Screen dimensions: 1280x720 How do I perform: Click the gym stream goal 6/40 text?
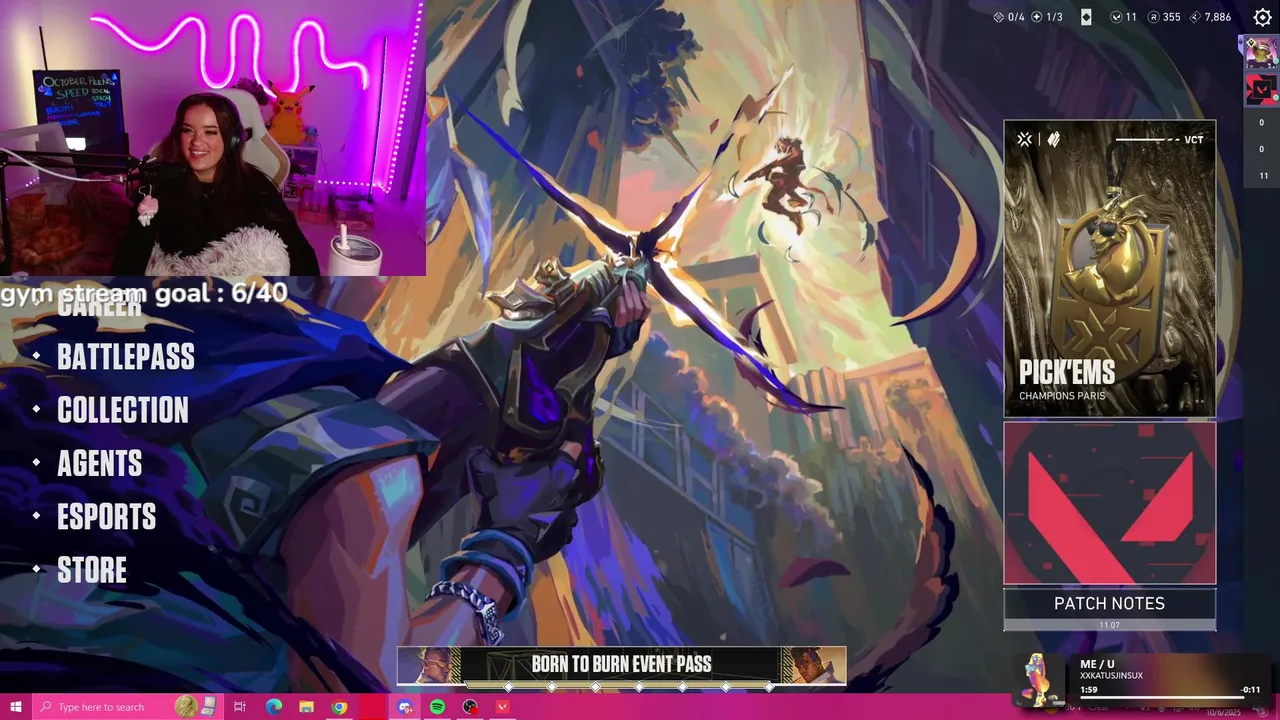point(144,293)
